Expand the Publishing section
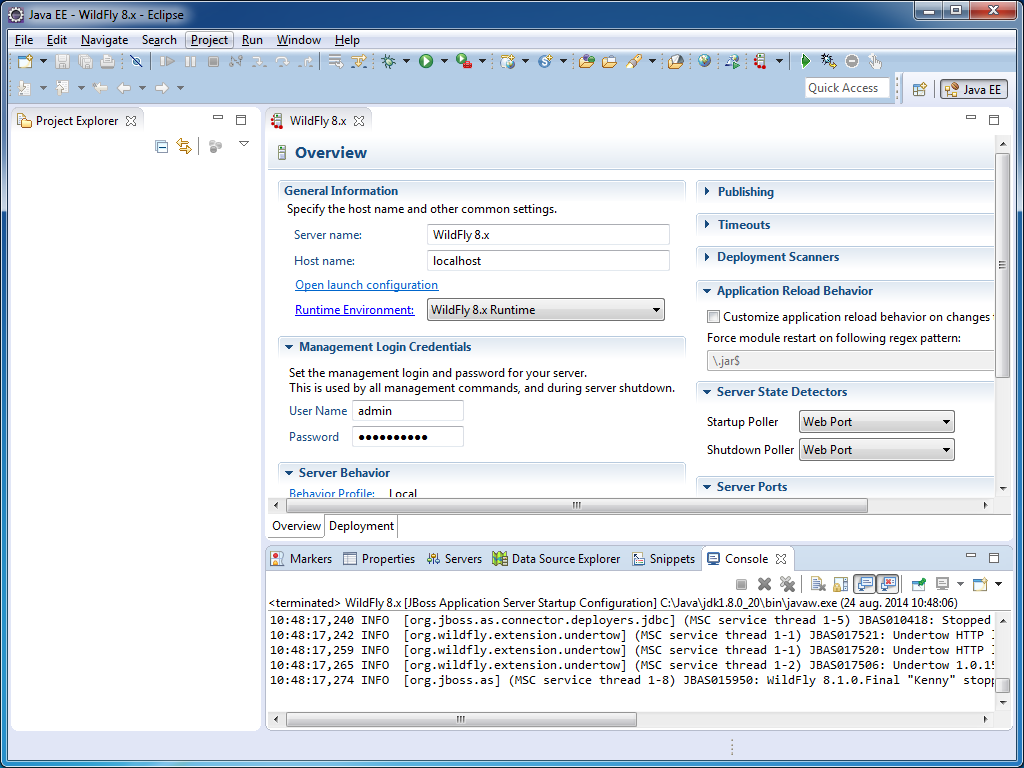Image resolution: width=1024 pixels, height=768 pixels. [x=707, y=191]
